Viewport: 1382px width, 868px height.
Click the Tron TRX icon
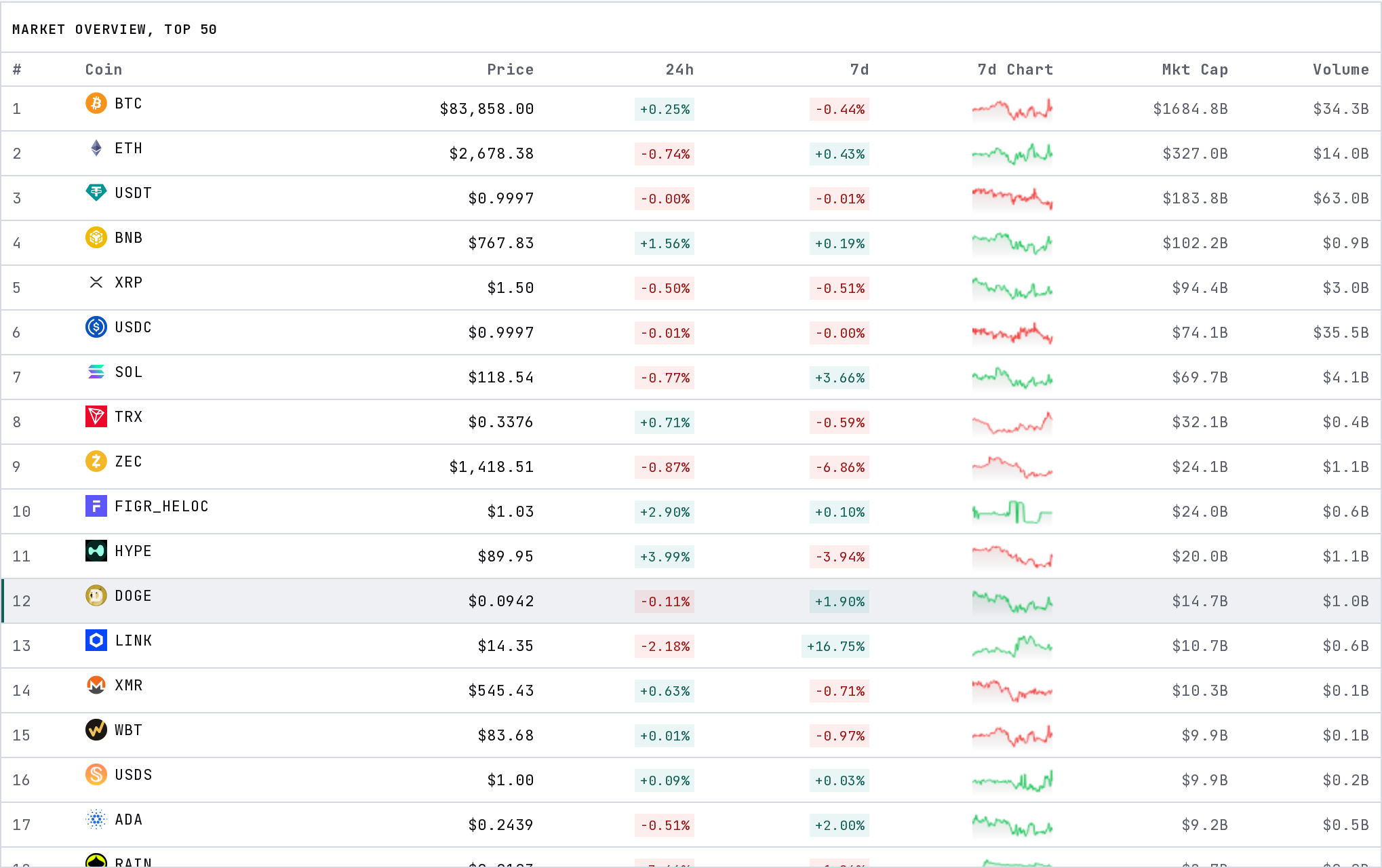coord(96,416)
